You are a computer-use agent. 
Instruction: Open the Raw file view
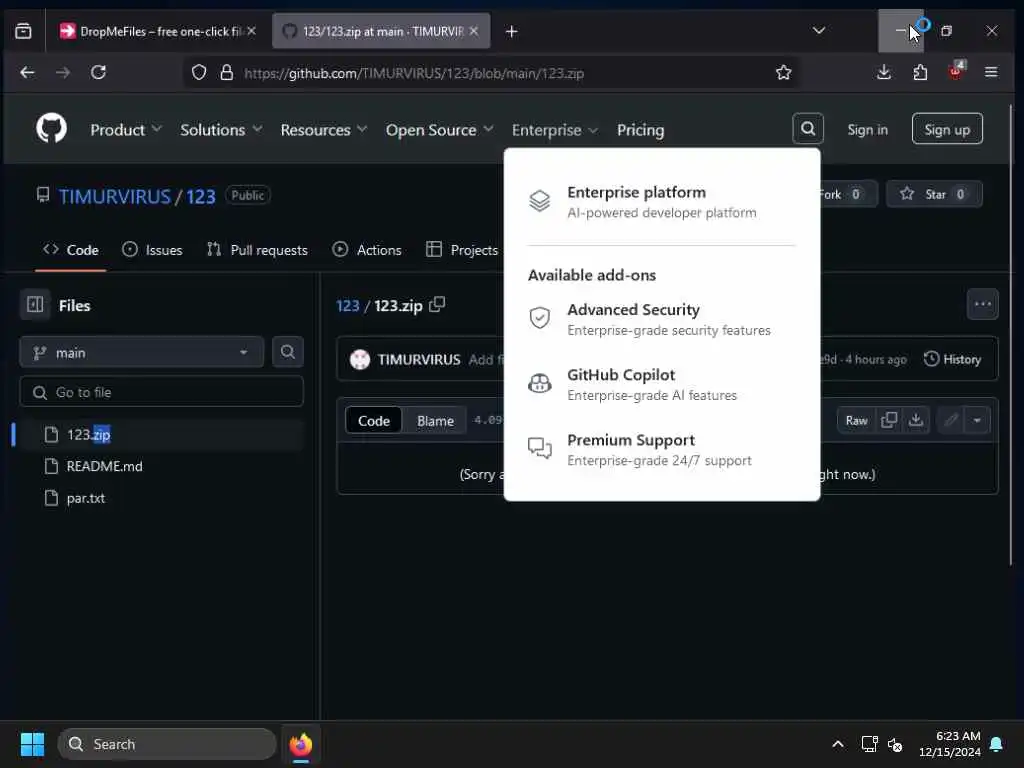click(x=856, y=420)
